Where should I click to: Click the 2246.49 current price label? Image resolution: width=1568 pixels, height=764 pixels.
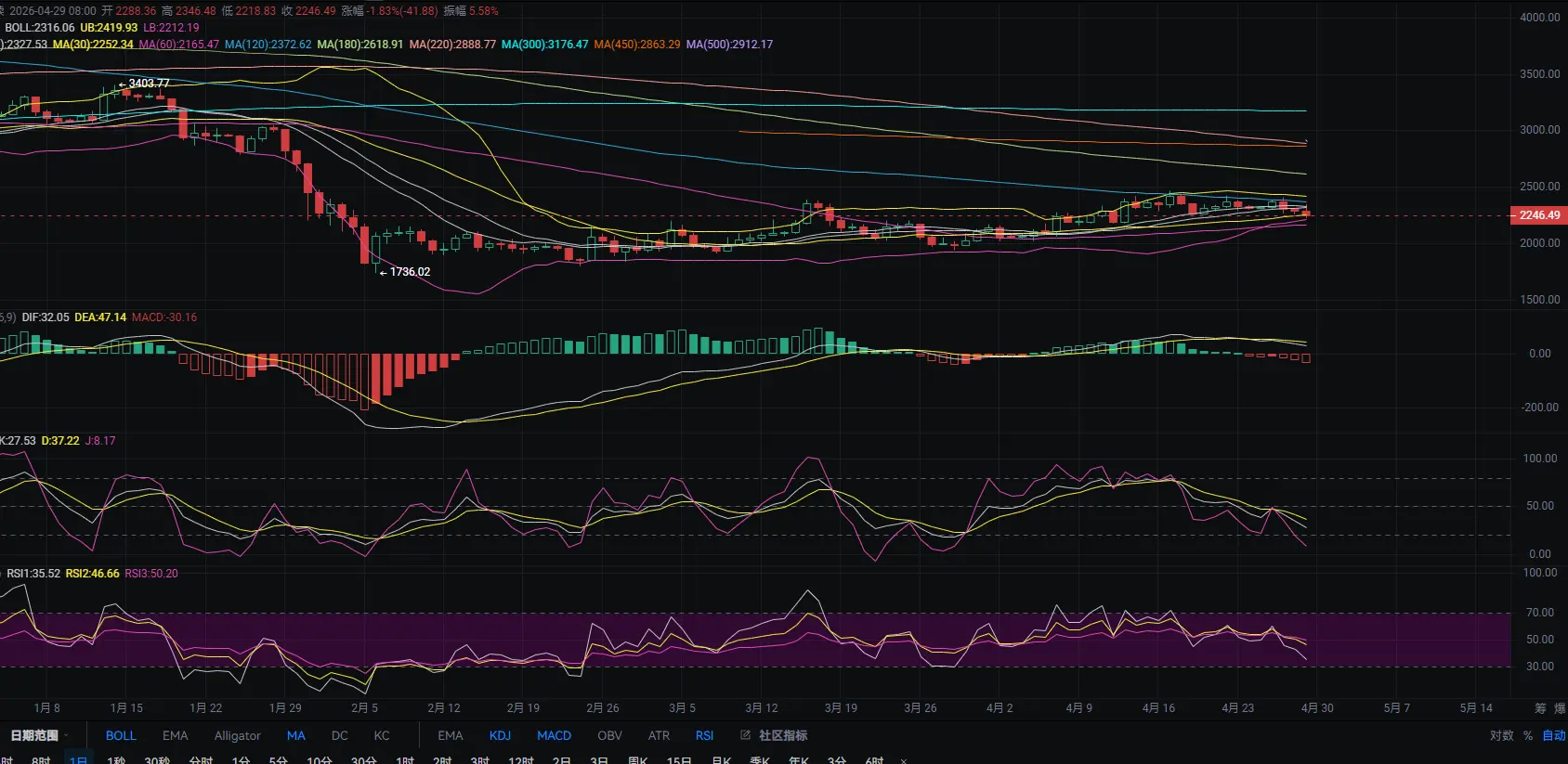(x=1539, y=215)
